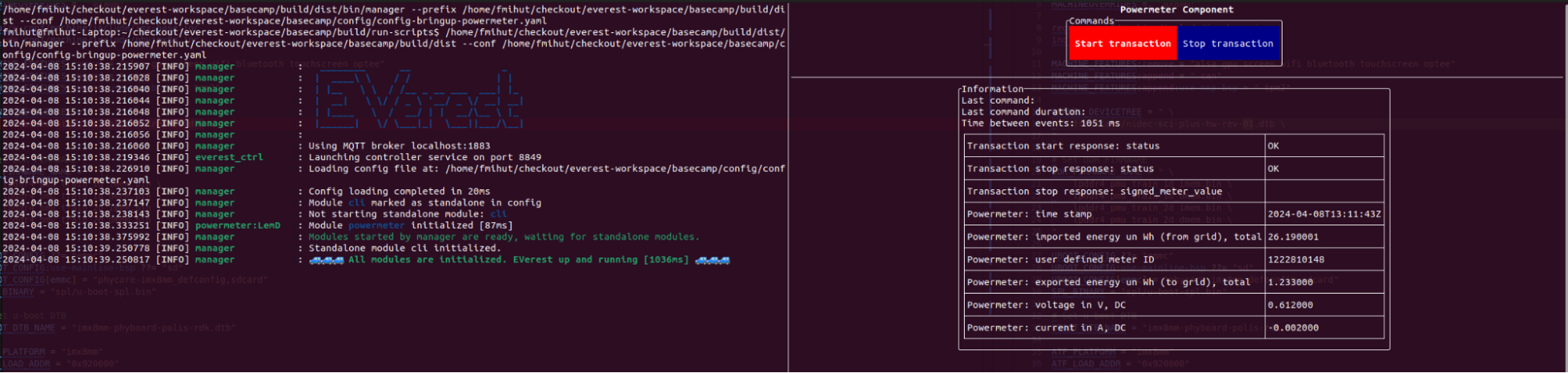Image resolution: width=1568 pixels, height=373 pixels.
Task: Select the exported energy value 1.233000
Action: [1290, 283]
